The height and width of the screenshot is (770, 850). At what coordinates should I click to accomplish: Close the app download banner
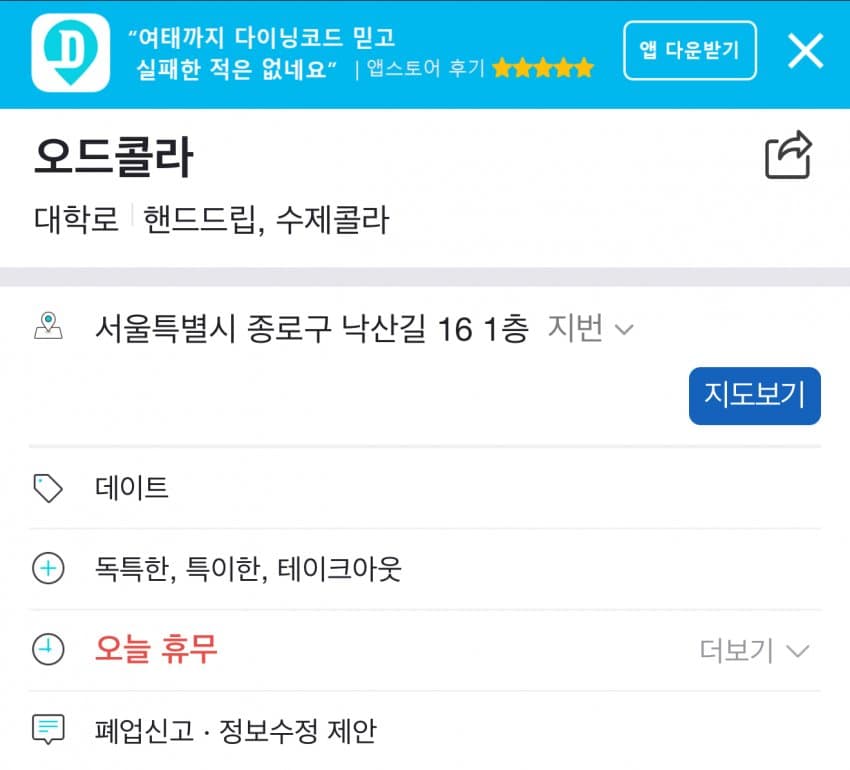tap(805, 50)
